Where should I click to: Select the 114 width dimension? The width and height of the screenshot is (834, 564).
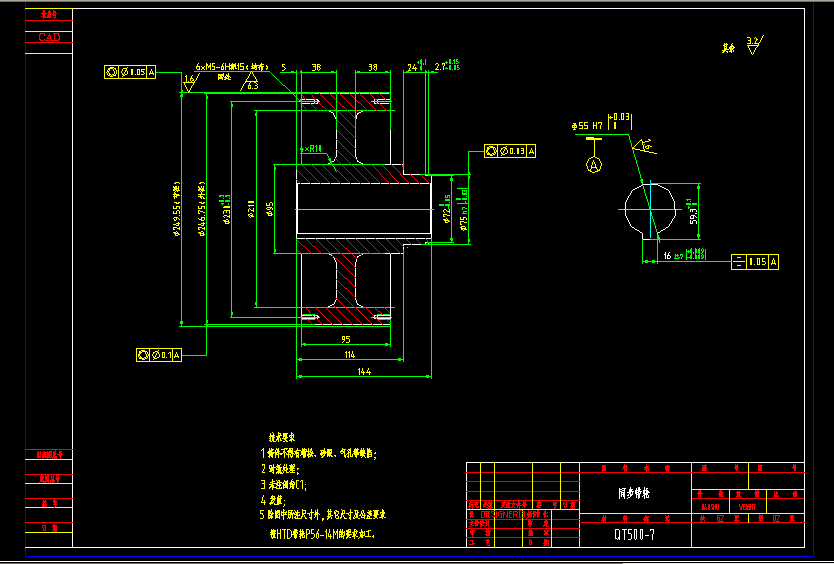[349, 354]
